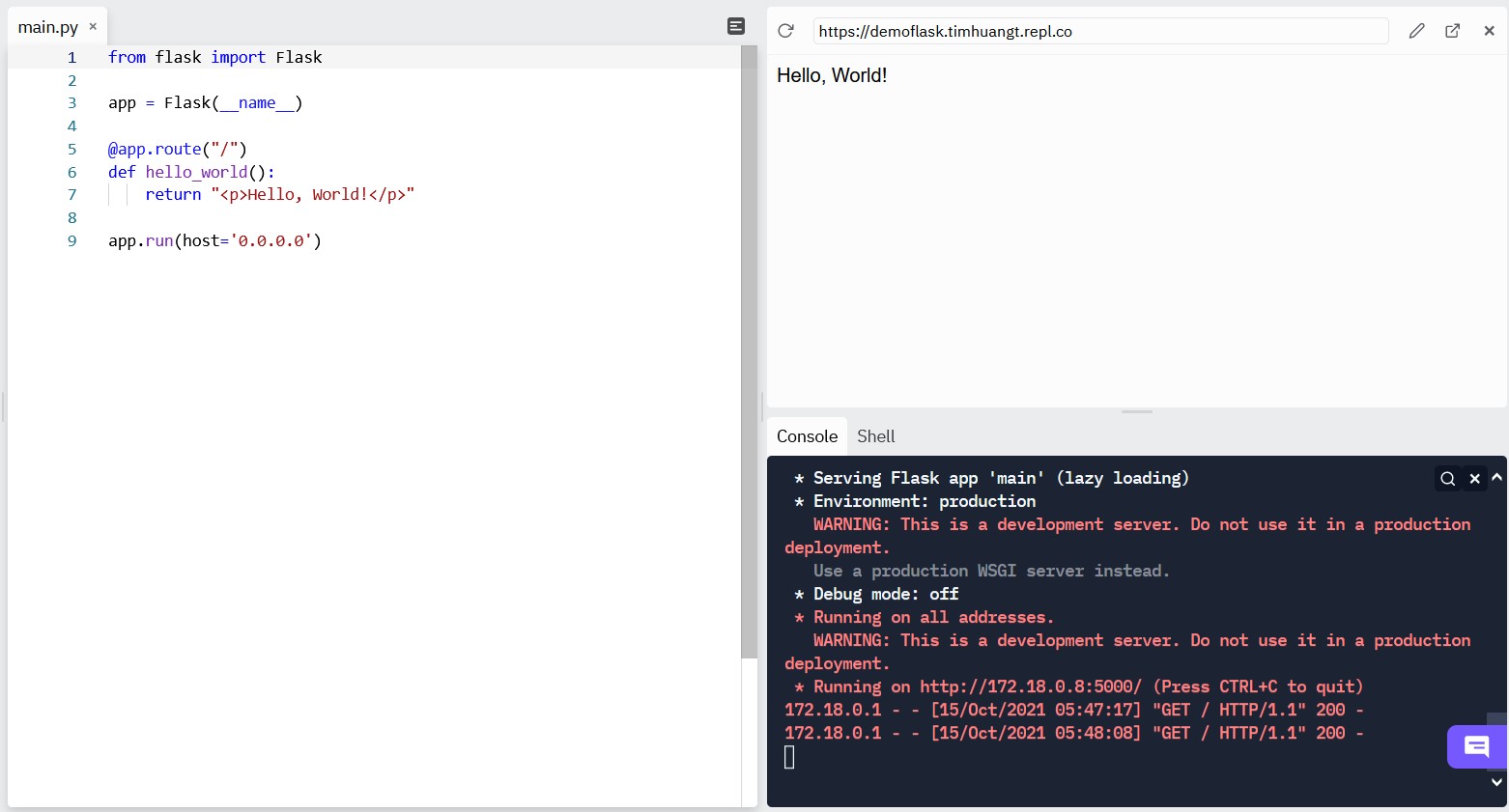Refresh the webview page
Image resolution: width=1509 pixels, height=812 pixels.
[x=785, y=31]
